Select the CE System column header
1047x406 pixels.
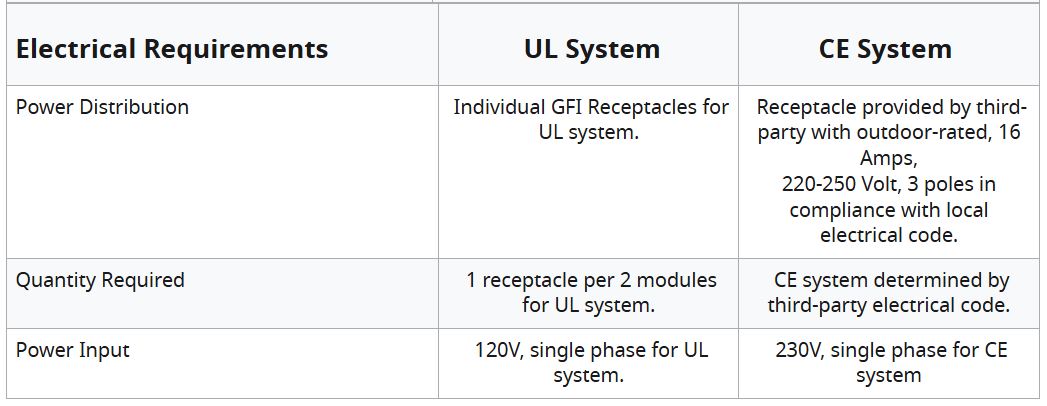coord(887,49)
